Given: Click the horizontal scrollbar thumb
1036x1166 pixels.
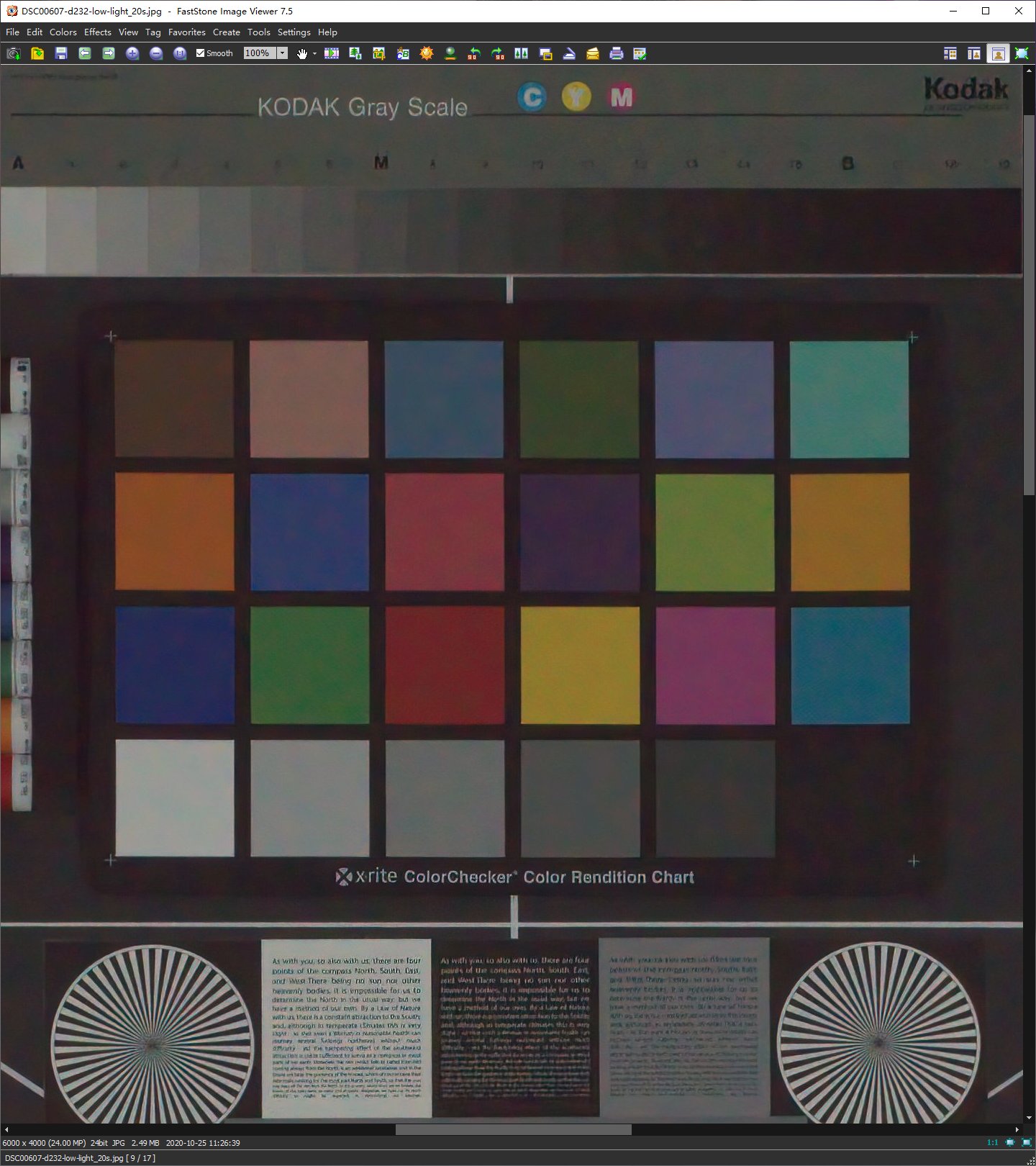Looking at the screenshot, I should click(x=514, y=1129).
